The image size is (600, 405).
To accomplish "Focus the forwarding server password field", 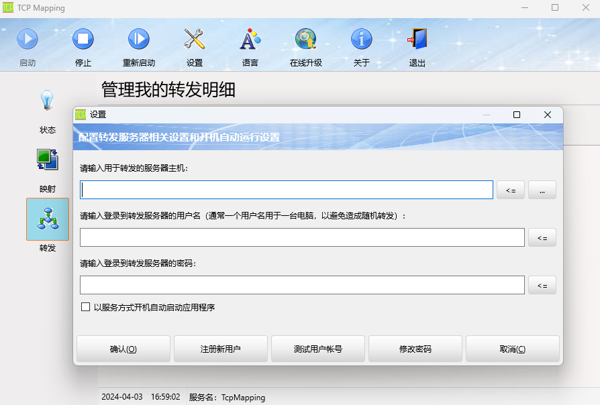I will (302, 286).
